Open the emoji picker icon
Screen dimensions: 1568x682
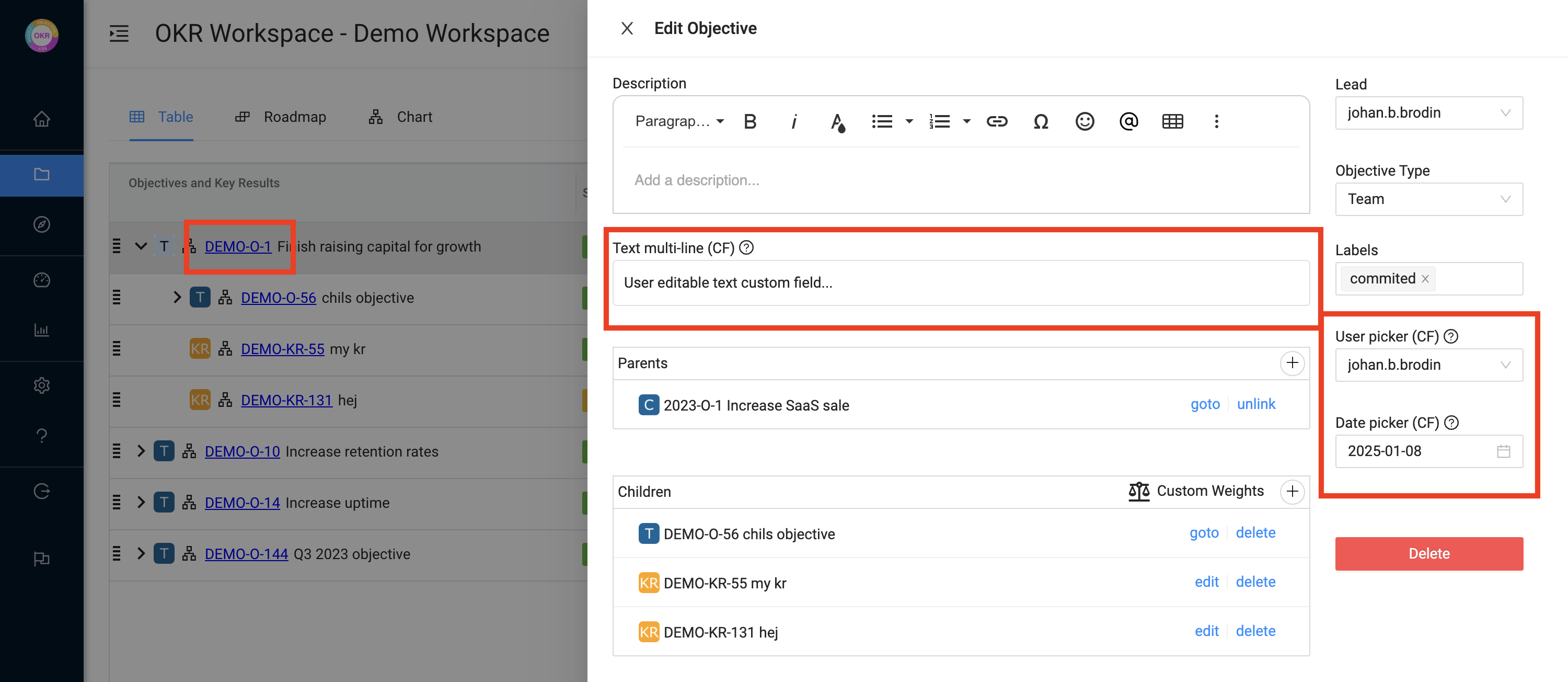pos(1084,122)
